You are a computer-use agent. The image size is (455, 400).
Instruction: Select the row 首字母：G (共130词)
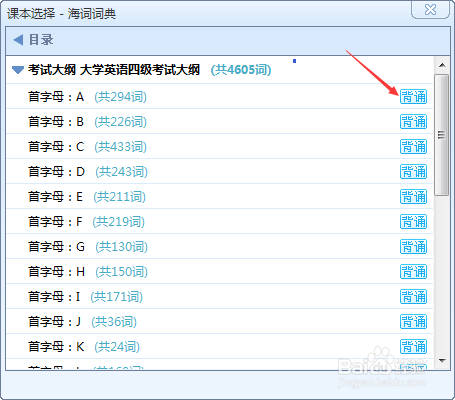pyautogui.click(x=220, y=247)
